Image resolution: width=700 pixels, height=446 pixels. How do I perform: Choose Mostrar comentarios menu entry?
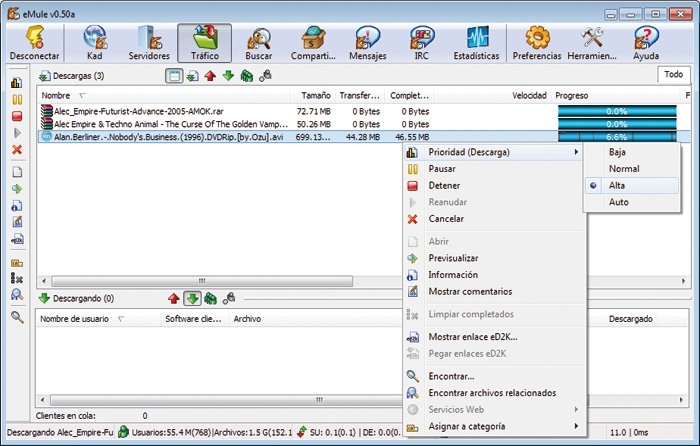(494, 292)
